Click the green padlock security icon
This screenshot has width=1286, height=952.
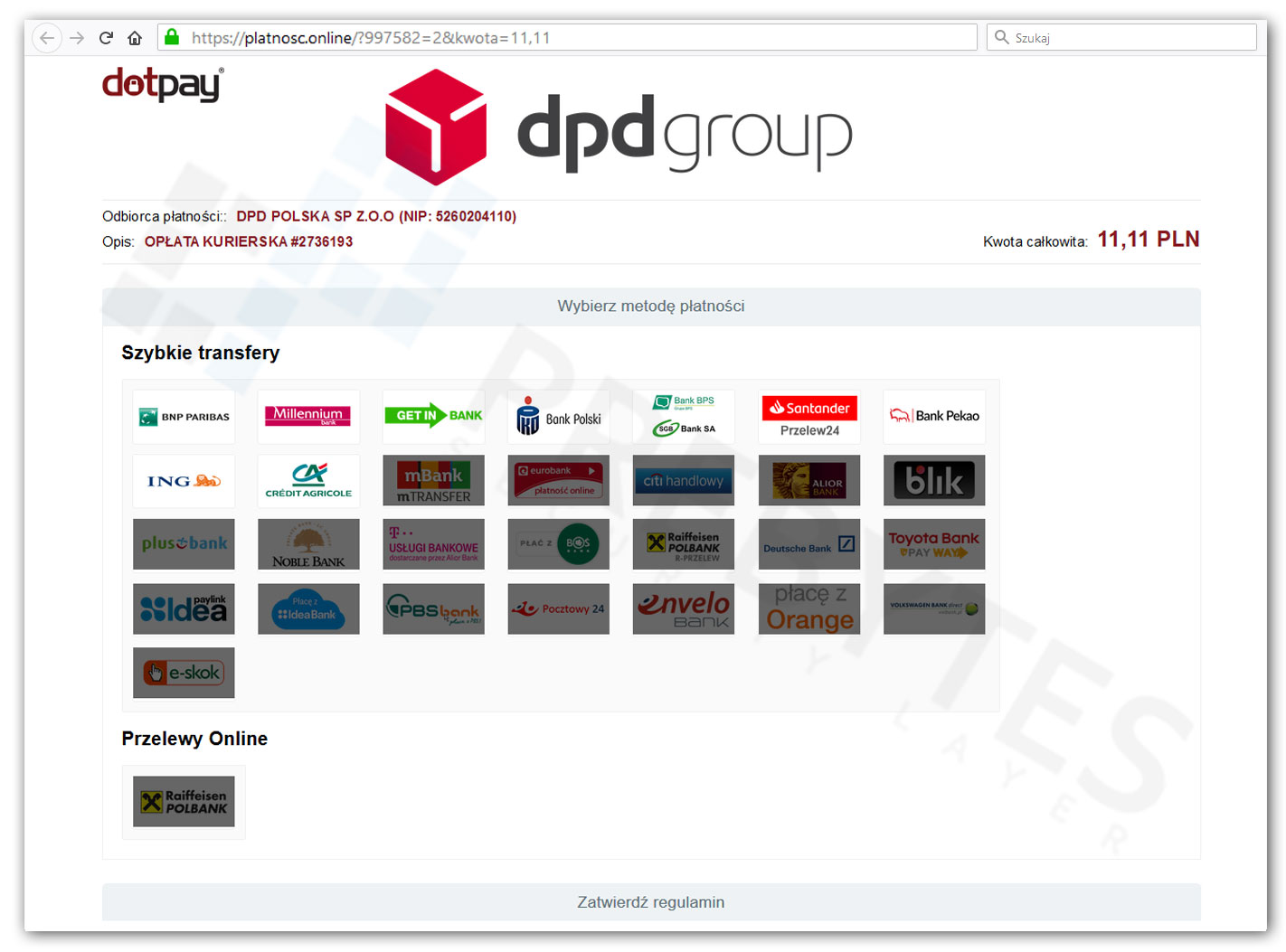click(172, 37)
